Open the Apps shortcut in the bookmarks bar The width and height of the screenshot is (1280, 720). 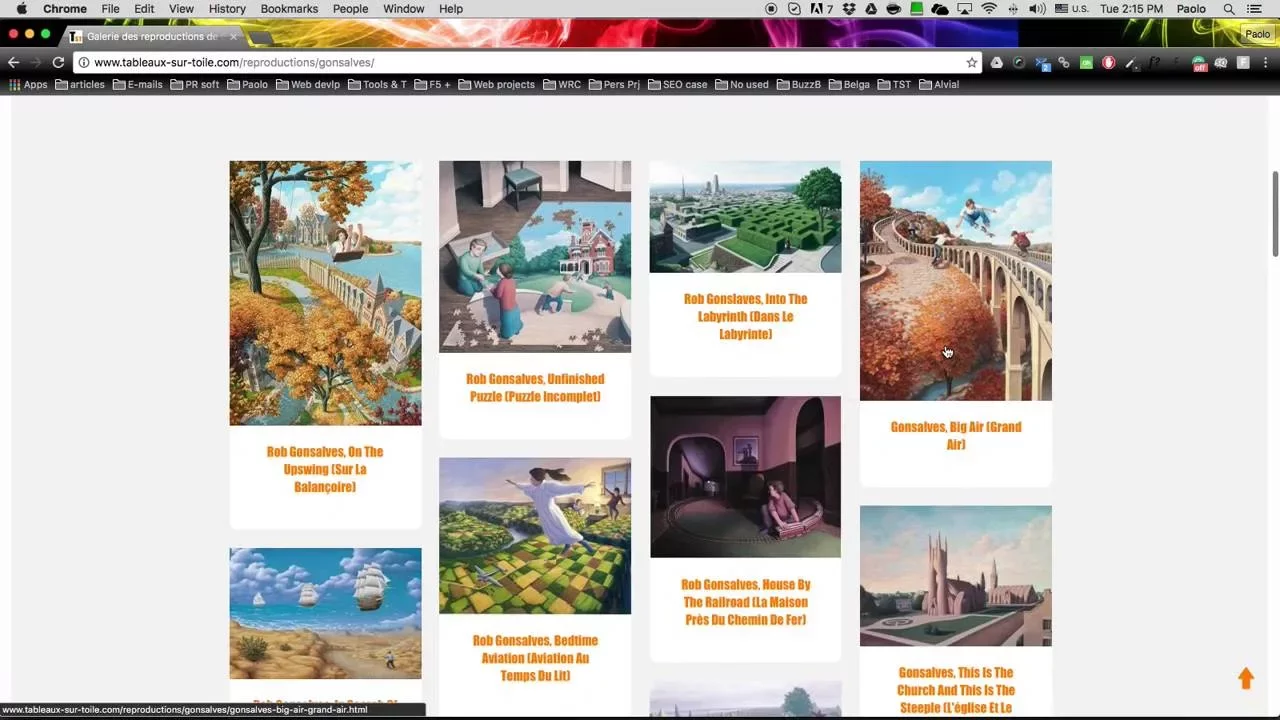coord(28,85)
